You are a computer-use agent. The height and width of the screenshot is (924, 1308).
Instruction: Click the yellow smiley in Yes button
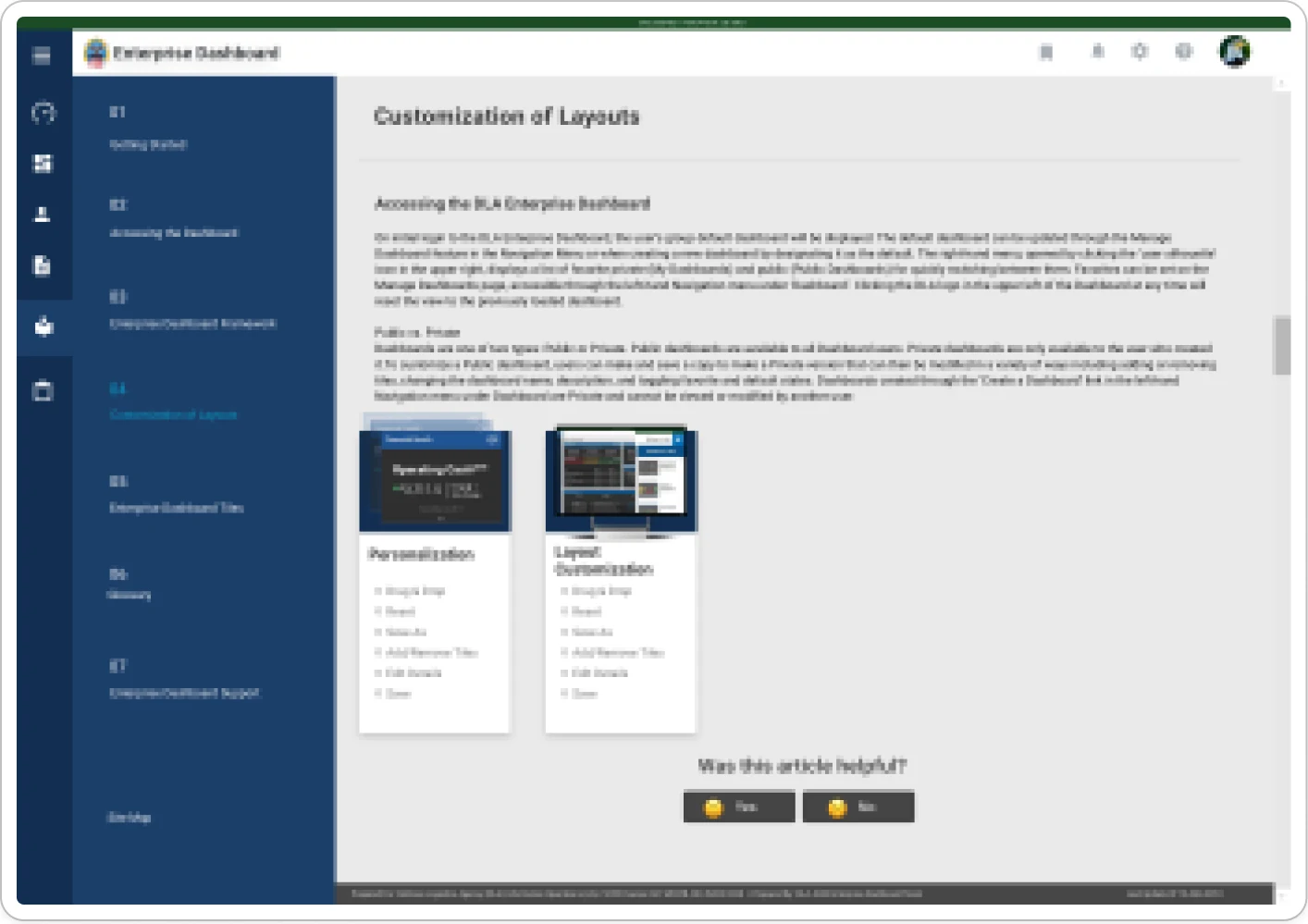pyautogui.click(x=713, y=807)
